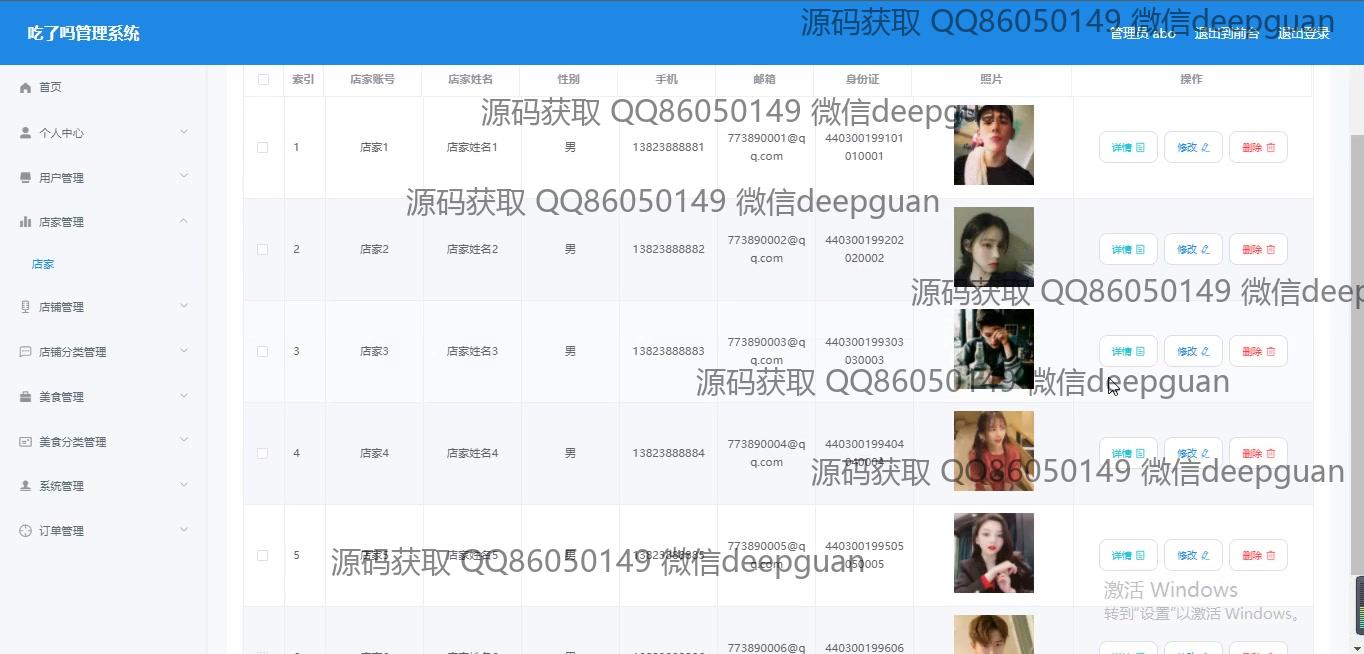The height and width of the screenshot is (654, 1364).
Task: Click the briefcase icon beside 美食管理
Action: tap(26, 397)
